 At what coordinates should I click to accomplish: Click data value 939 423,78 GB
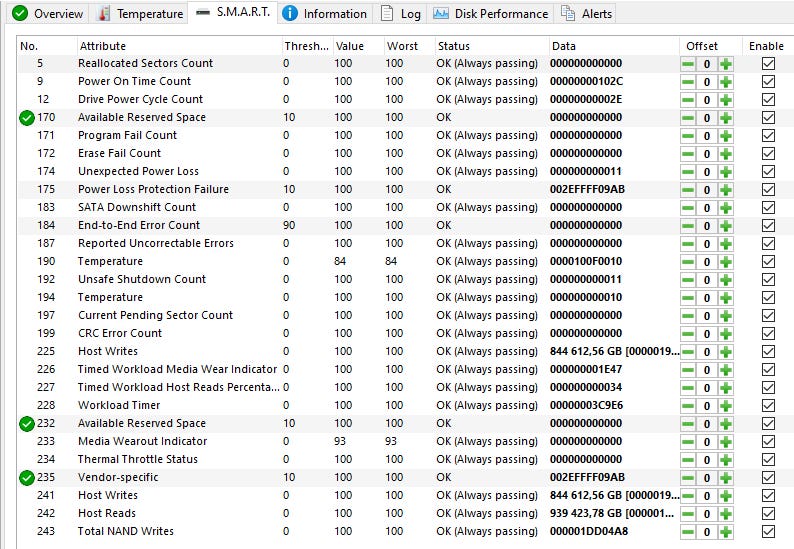[586, 513]
